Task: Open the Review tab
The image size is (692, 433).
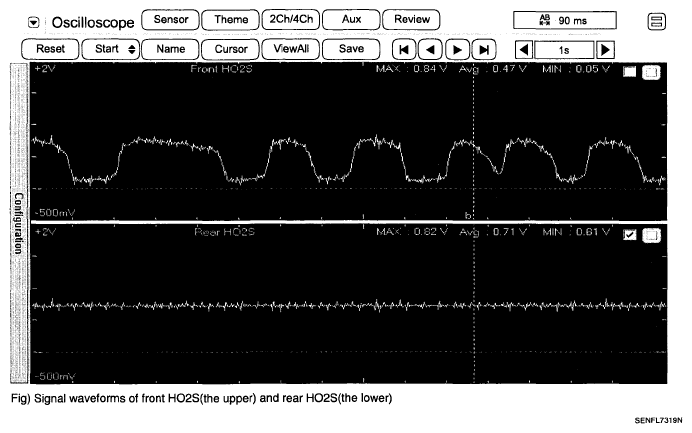Action: click(x=411, y=20)
